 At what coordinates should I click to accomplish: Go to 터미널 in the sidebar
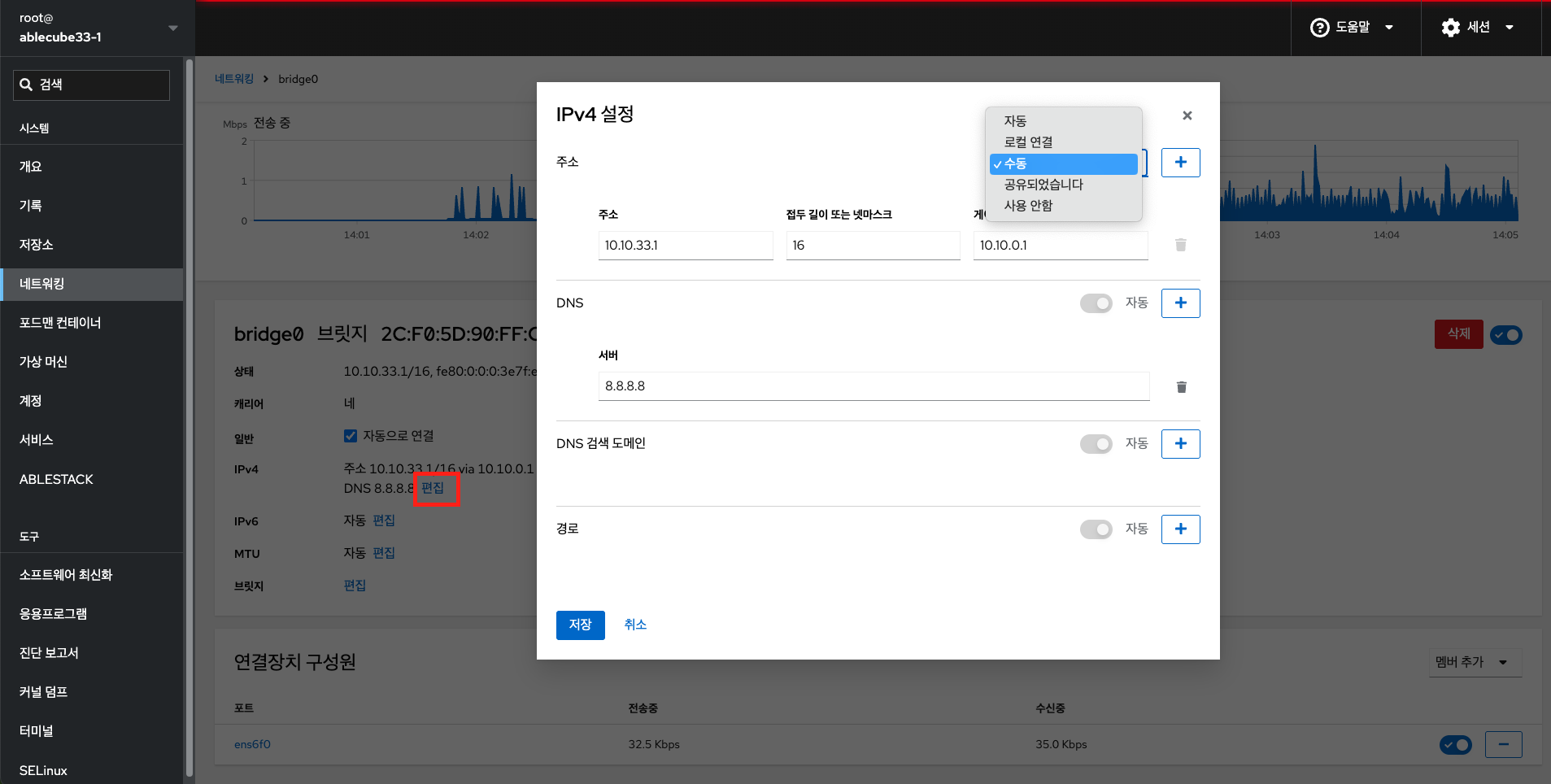point(37,731)
